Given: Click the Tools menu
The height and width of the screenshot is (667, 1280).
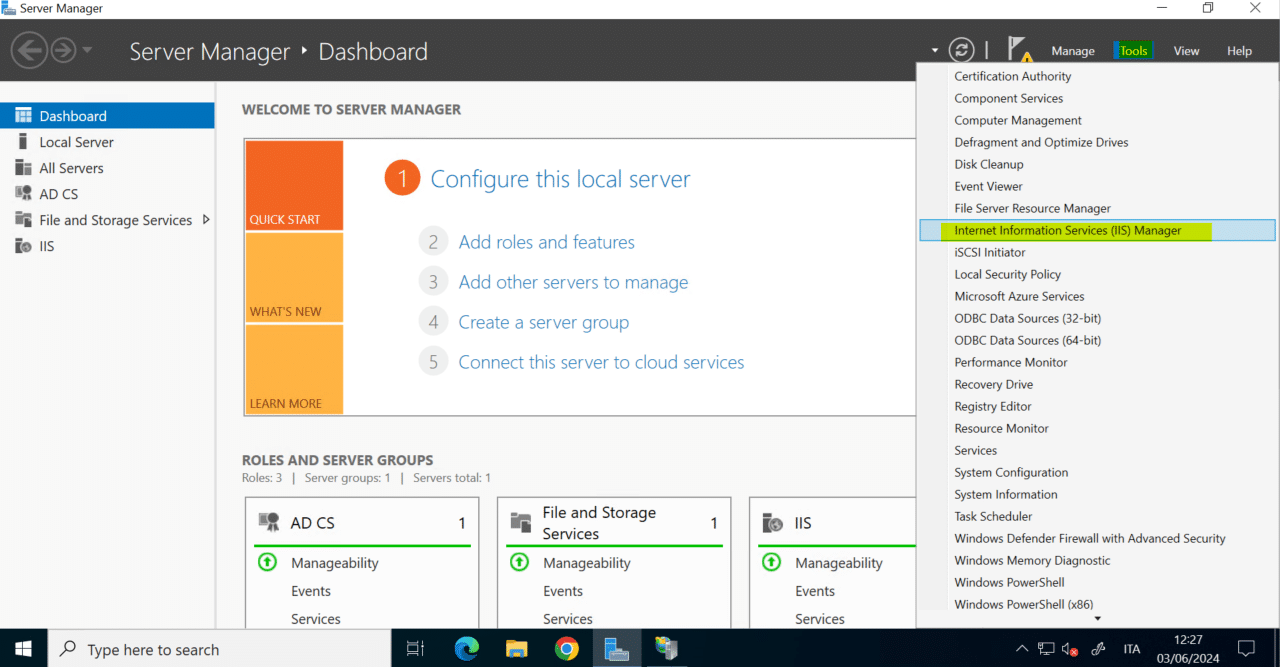Looking at the screenshot, I should tap(1134, 51).
